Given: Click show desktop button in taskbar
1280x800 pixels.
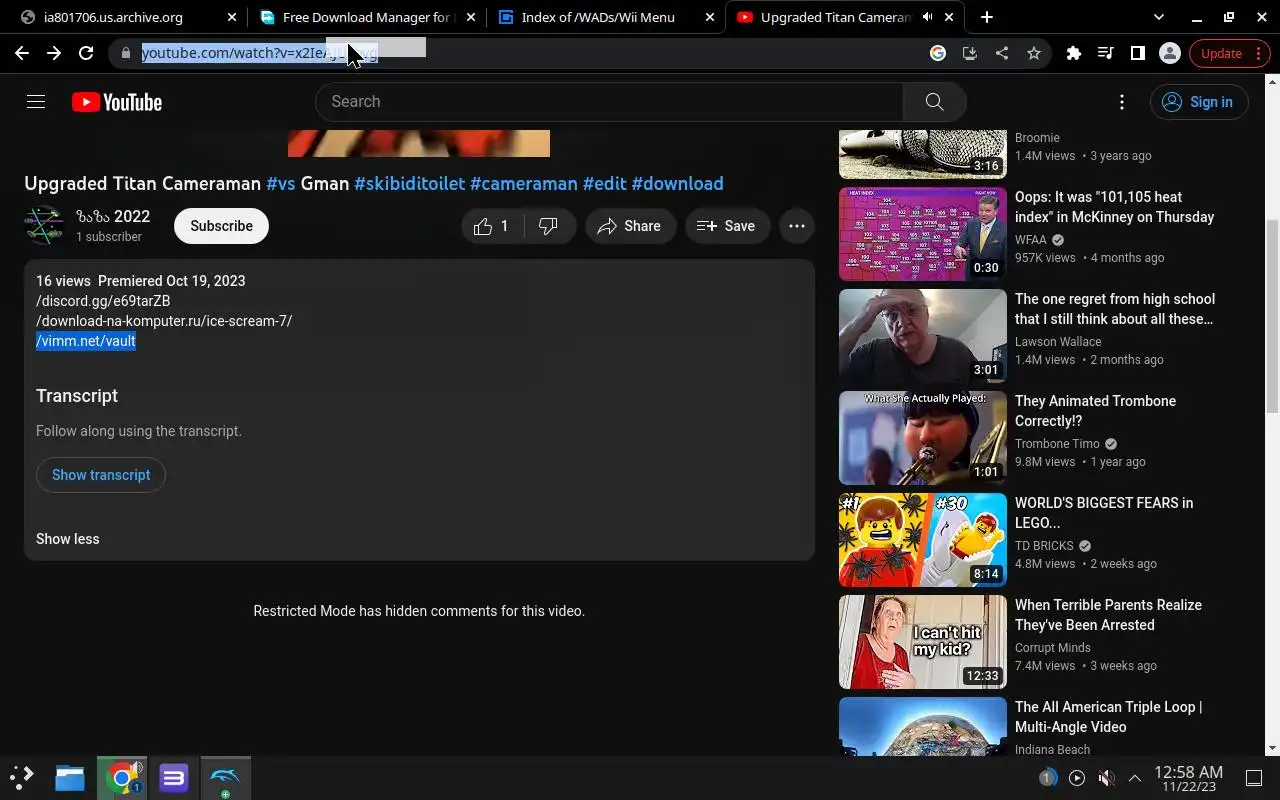Looking at the screenshot, I should coord(1254,778).
